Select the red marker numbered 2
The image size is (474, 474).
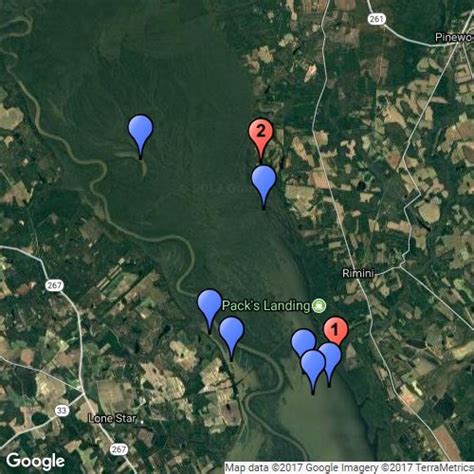[x=261, y=131]
